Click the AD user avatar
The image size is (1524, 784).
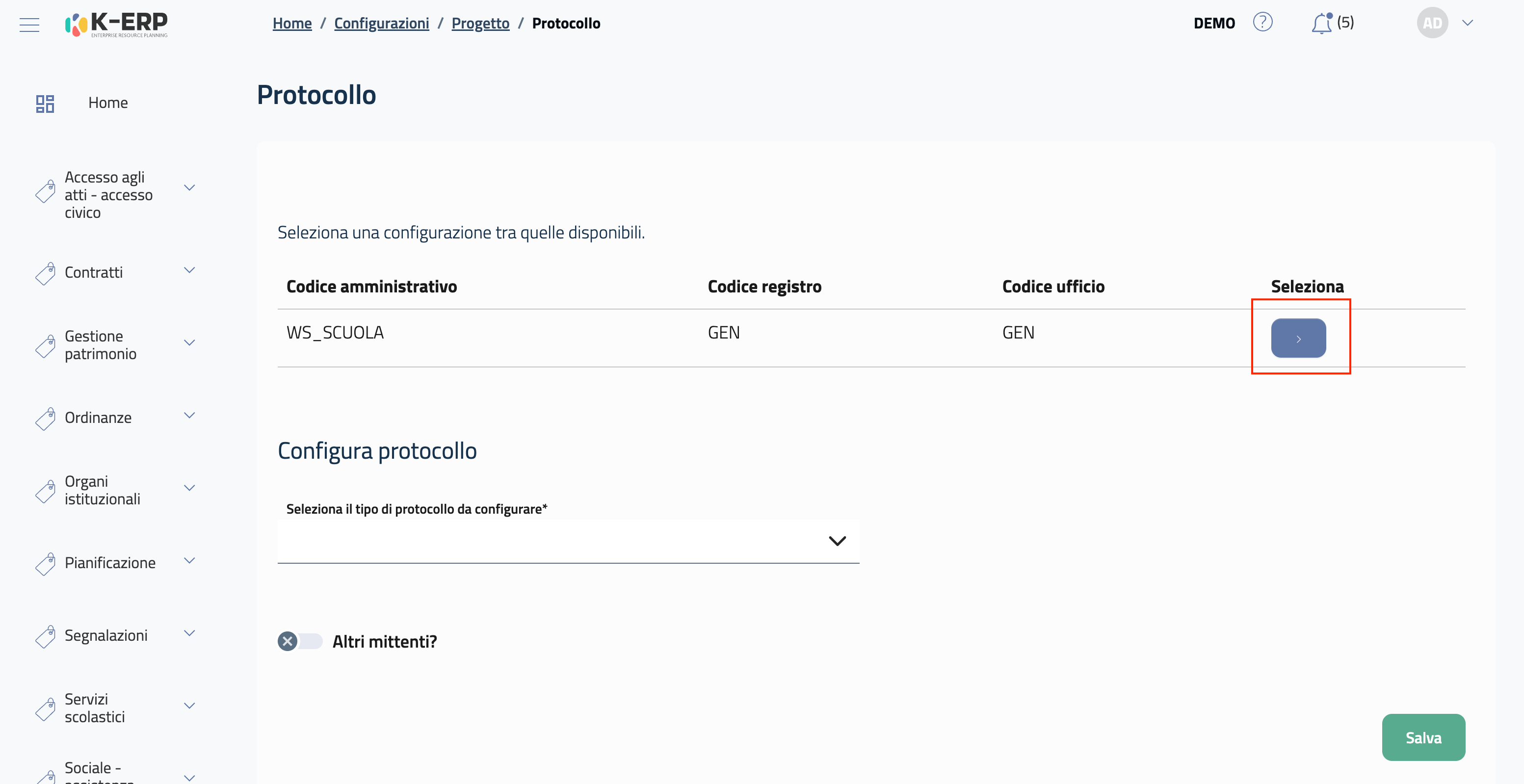(x=1432, y=23)
